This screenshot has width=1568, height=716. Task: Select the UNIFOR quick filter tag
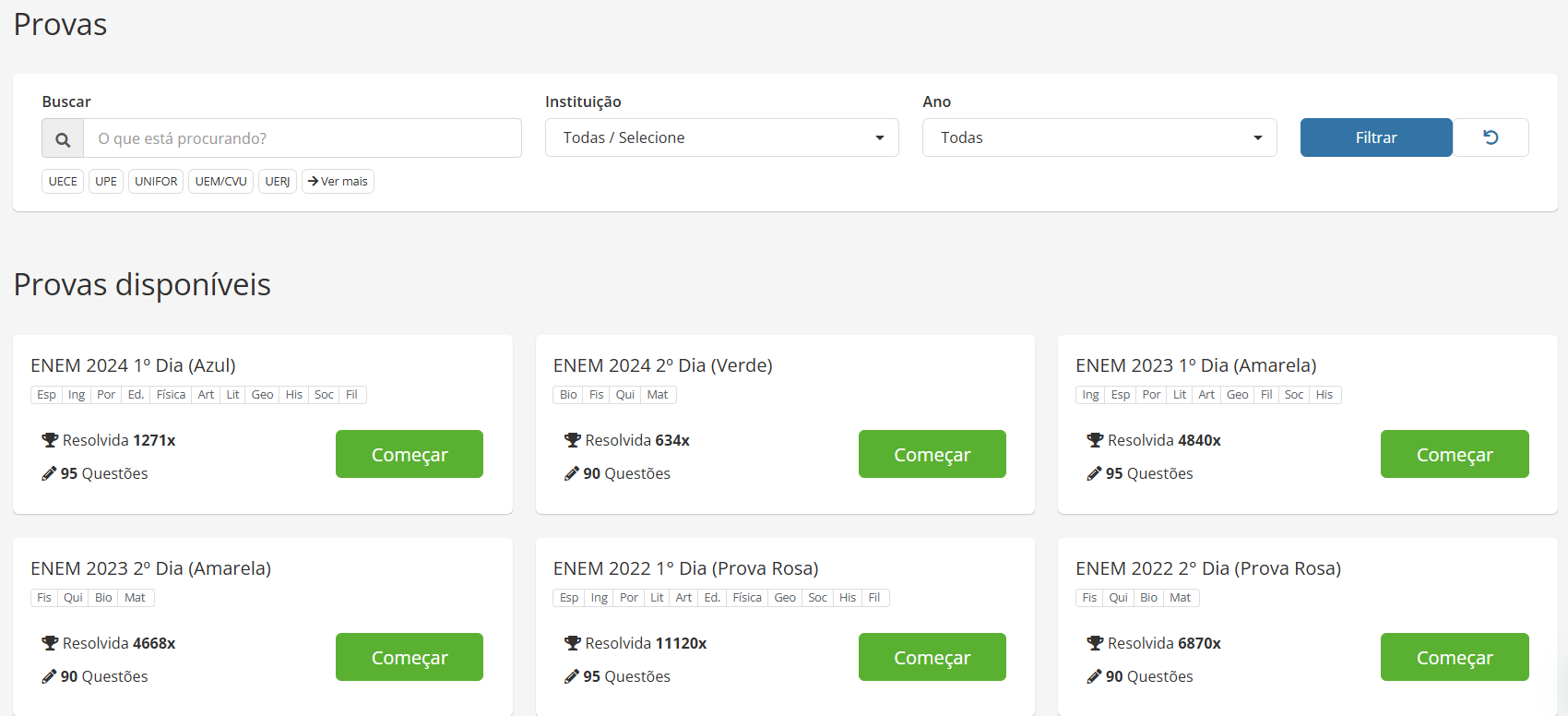pyautogui.click(x=156, y=182)
